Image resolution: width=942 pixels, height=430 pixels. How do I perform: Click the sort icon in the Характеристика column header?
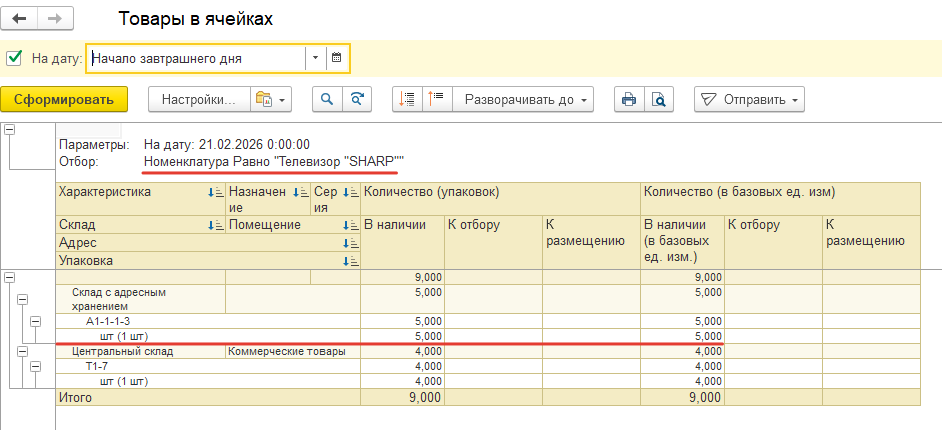point(215,192)
